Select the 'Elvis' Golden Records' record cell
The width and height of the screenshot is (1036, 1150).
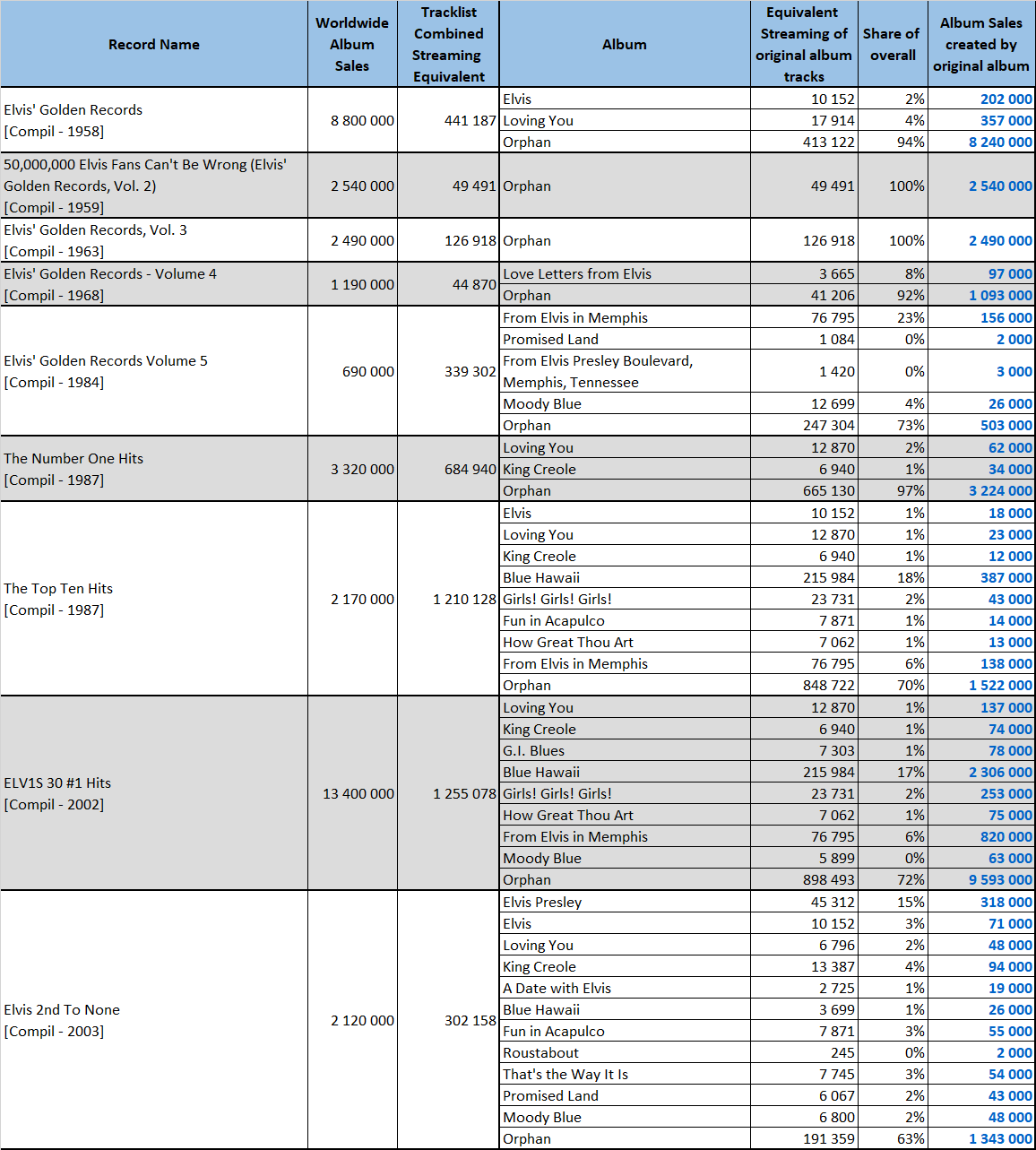[154, 120]
